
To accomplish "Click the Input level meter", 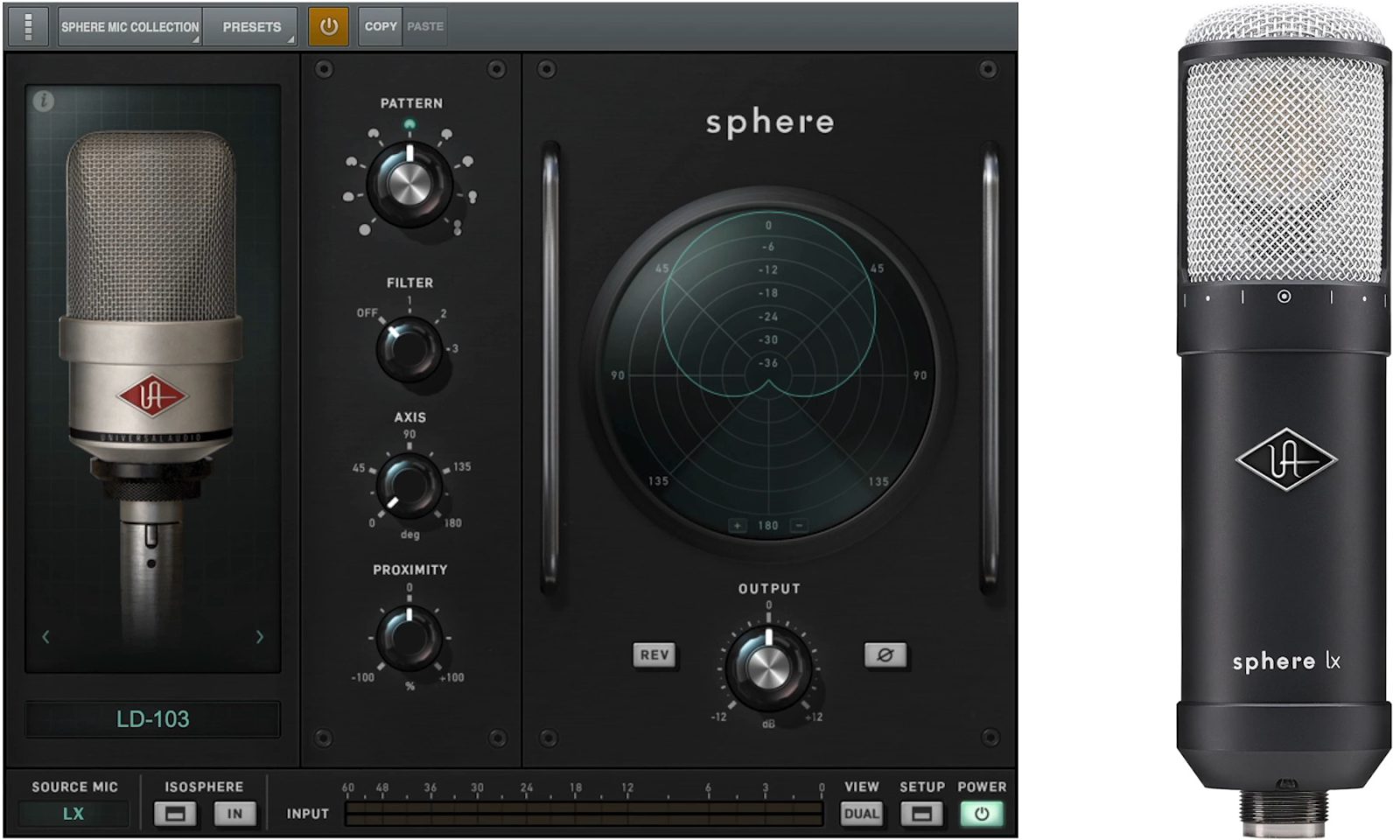I will point(584,814).
